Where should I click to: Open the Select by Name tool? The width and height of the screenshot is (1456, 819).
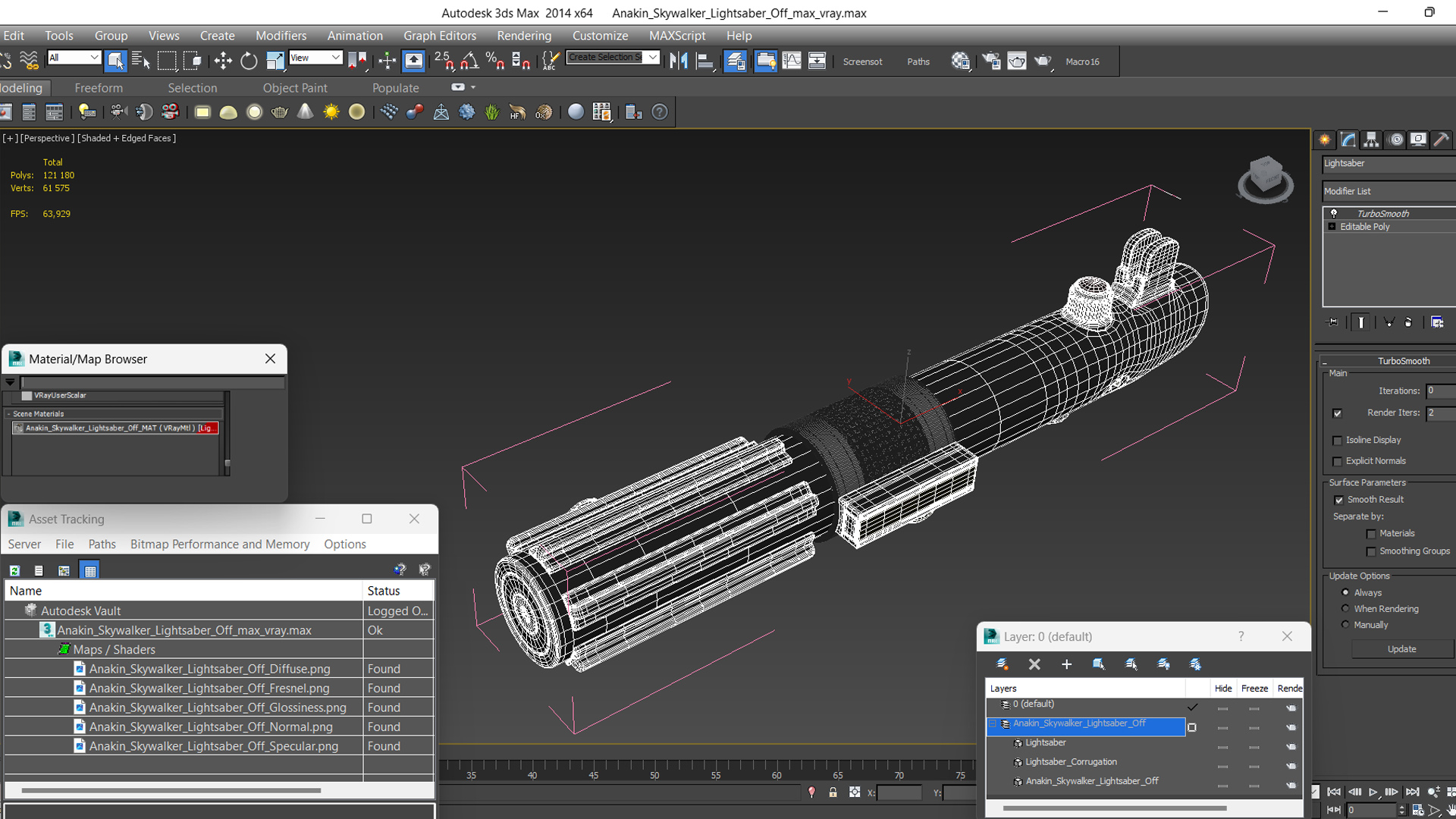click(x=140, y=61)
